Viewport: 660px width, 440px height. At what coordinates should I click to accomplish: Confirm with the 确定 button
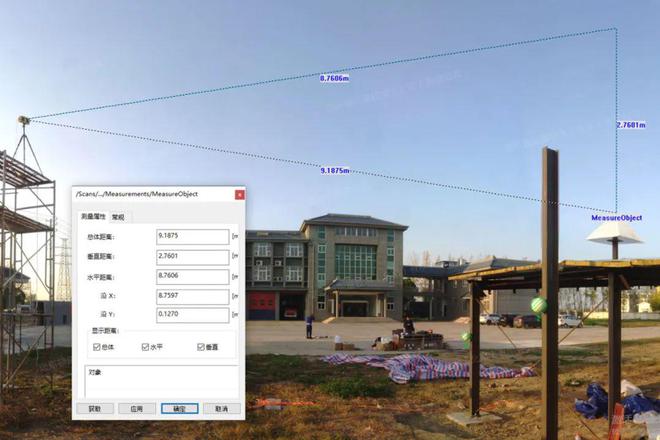(179, 409)
